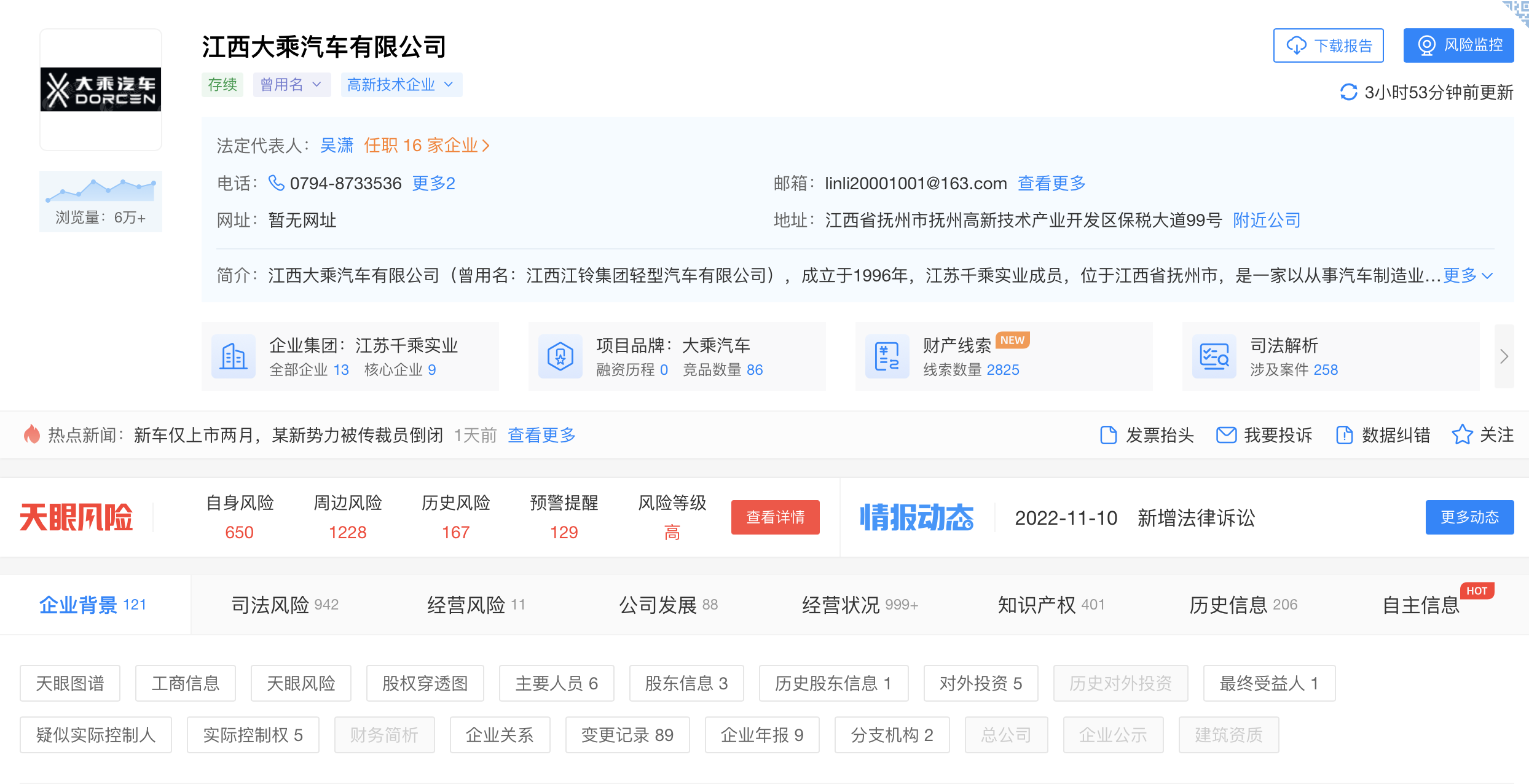The image size is (1529, 784).
Task: Switch to 知识产权 tab
Action: pyautogui.click(x=1051, y=605)
